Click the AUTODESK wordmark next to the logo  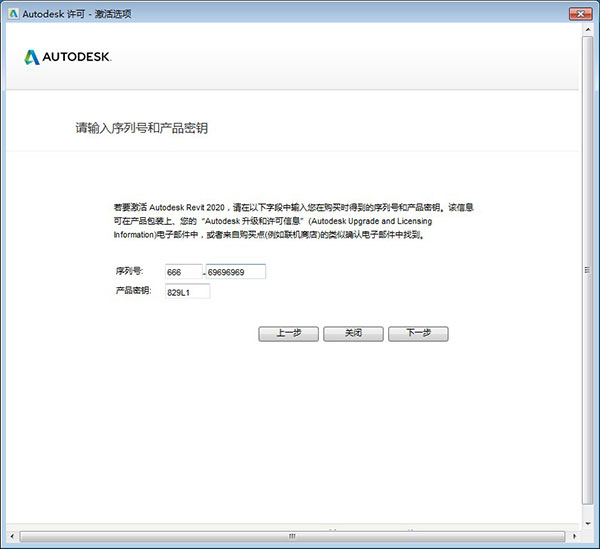76,57
